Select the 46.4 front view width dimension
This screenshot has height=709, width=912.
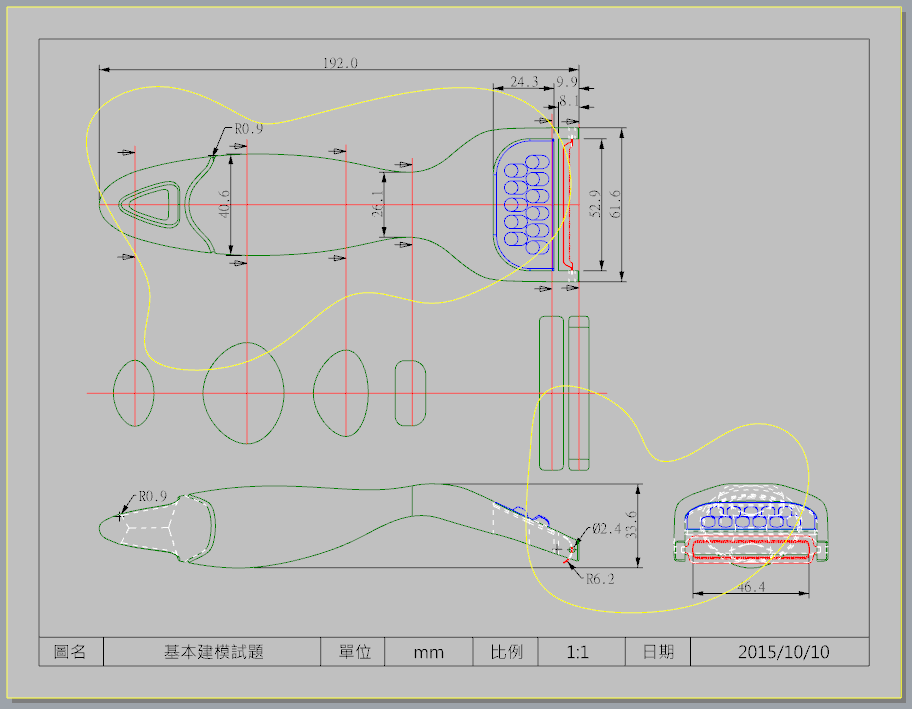coord(749,588)
